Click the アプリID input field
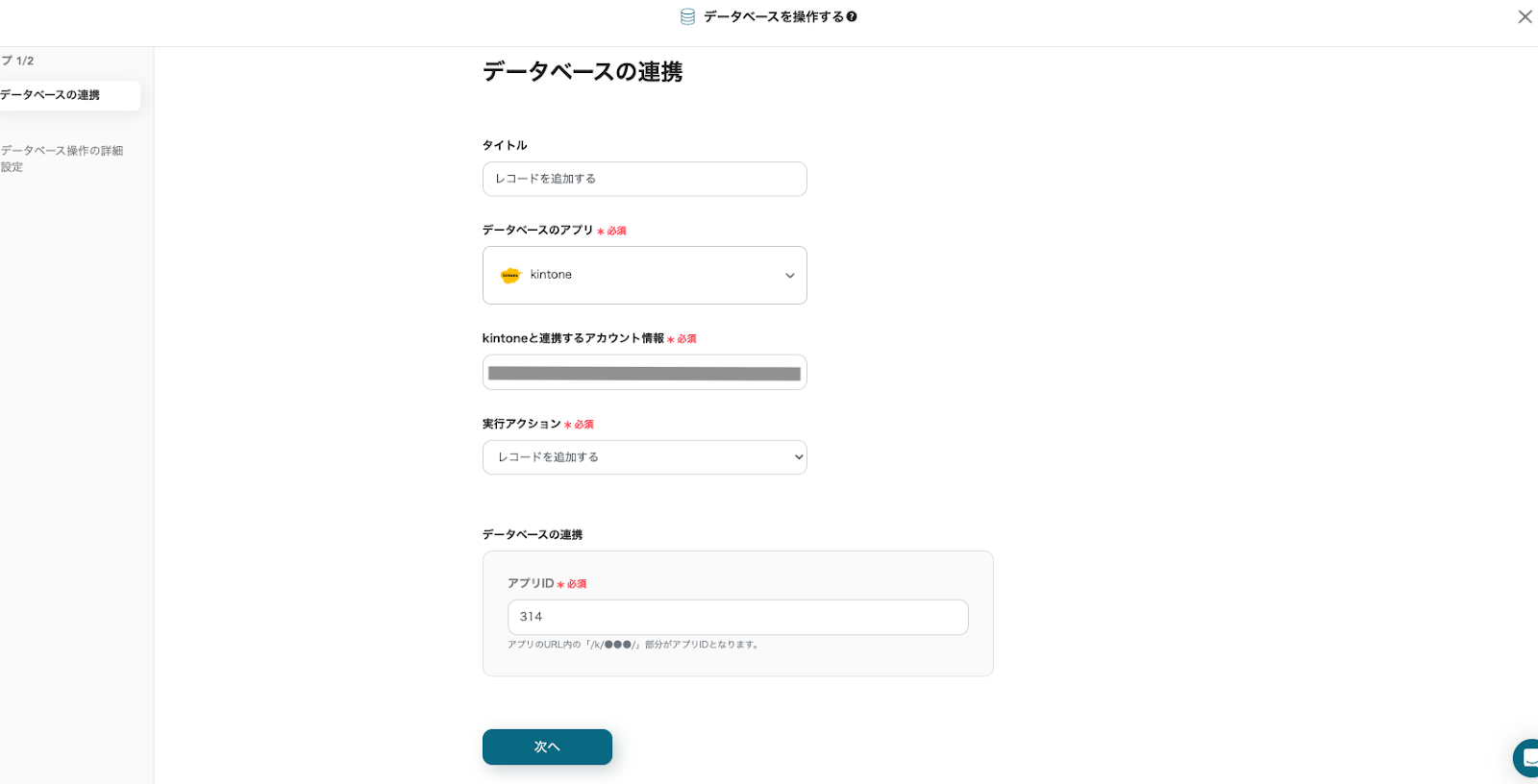The width and height of the screenshot is (1538, 784). pos(737,617)
